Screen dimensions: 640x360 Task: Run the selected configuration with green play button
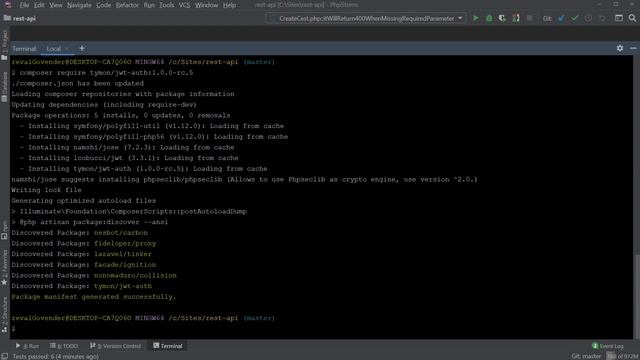[476, 18]
